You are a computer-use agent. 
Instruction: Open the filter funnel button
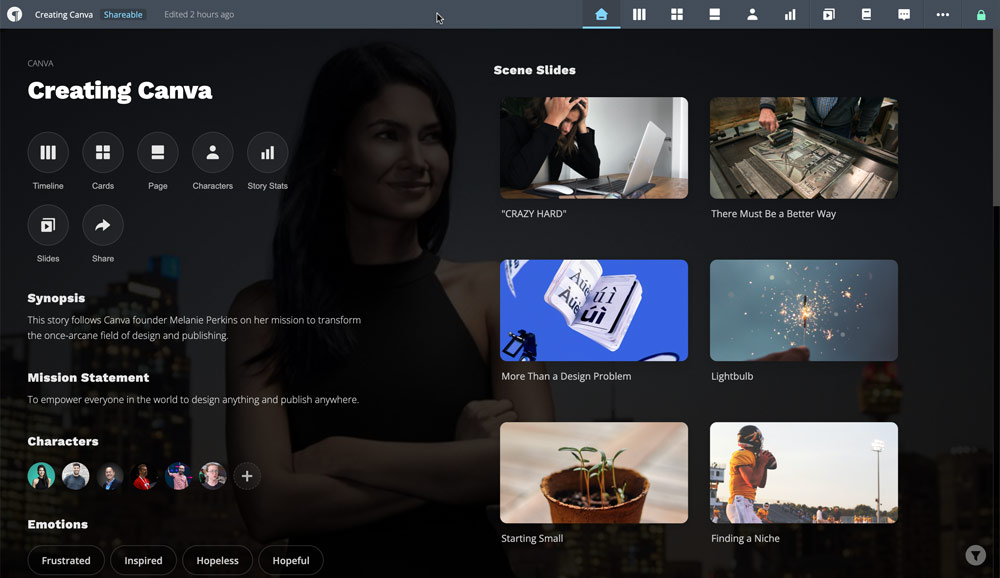(x=975, y=555)
